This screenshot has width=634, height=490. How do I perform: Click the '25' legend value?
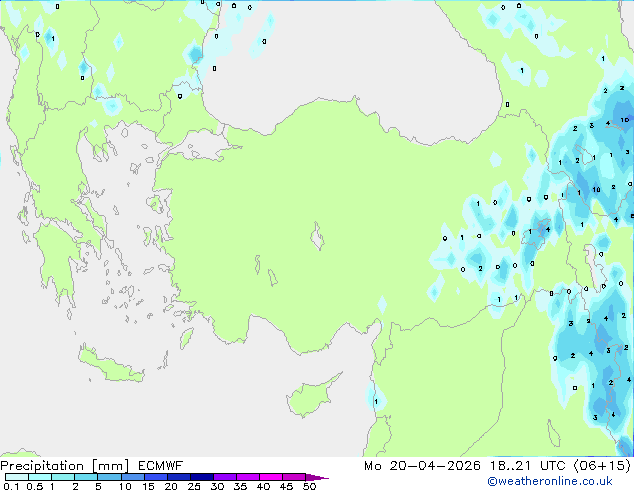194,486
